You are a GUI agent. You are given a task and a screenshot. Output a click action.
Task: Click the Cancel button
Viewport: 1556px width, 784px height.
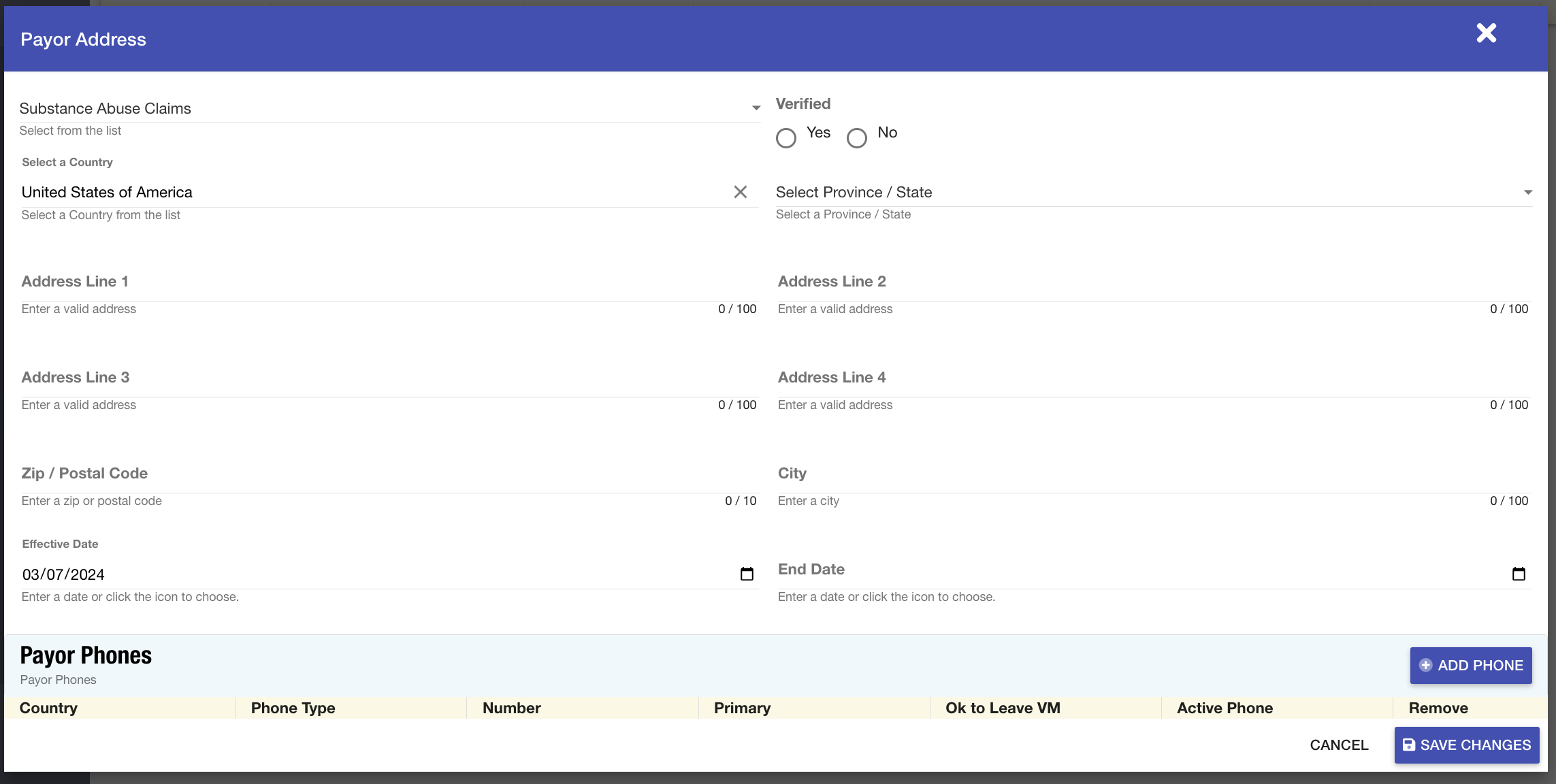tap(1339, 745)
